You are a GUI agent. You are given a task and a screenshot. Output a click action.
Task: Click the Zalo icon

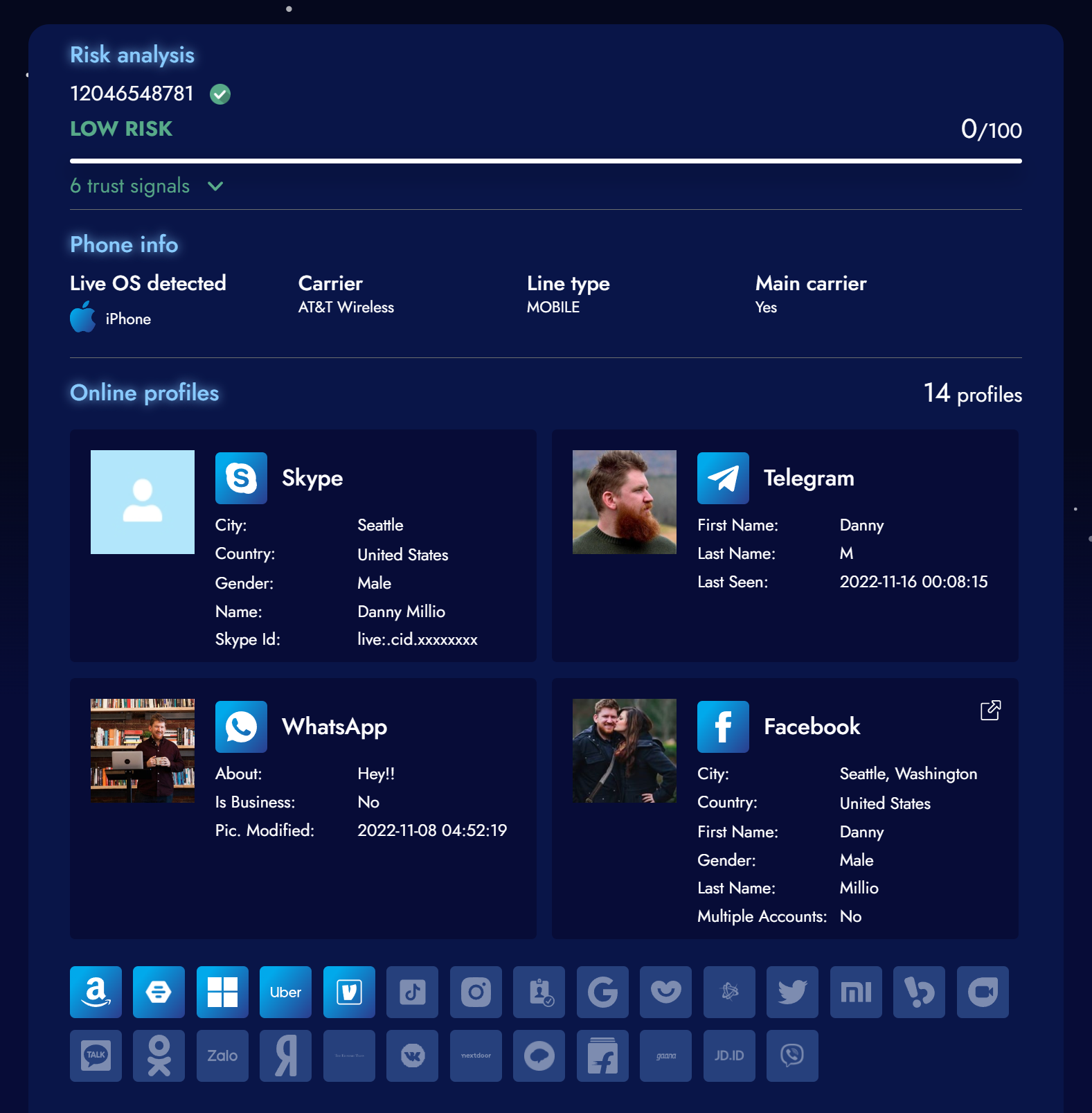[x=222, y=1056]
